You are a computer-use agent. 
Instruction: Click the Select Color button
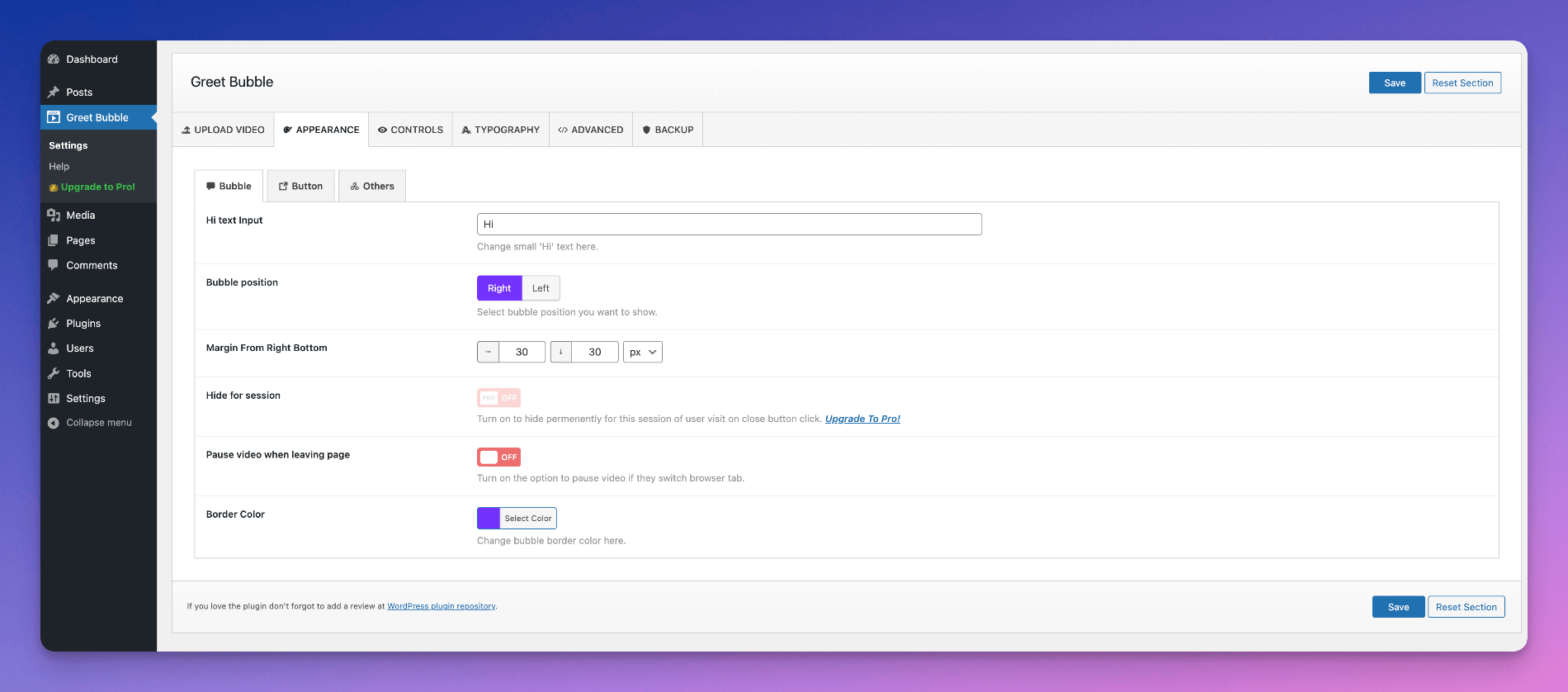[x=528, y=518]
